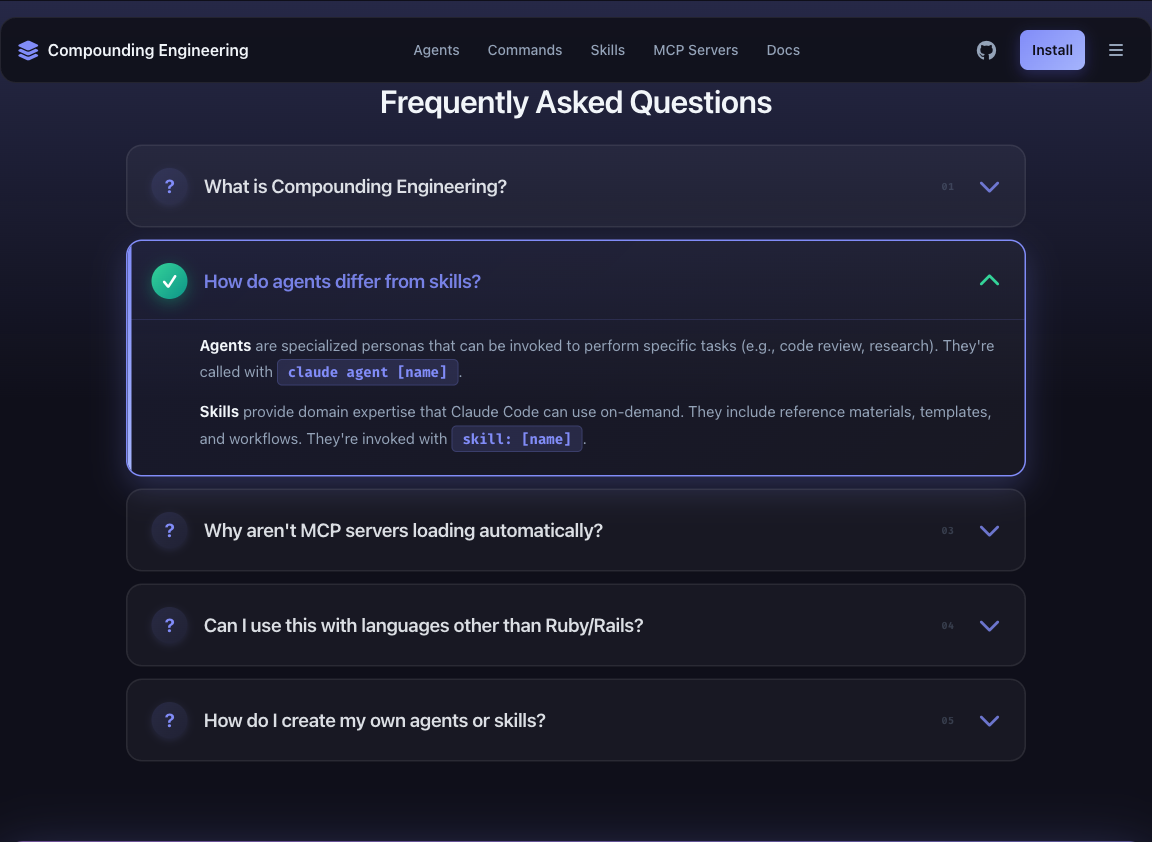
Task: Expand 'How do I create my own' chevron
Action: click(989, 721)
